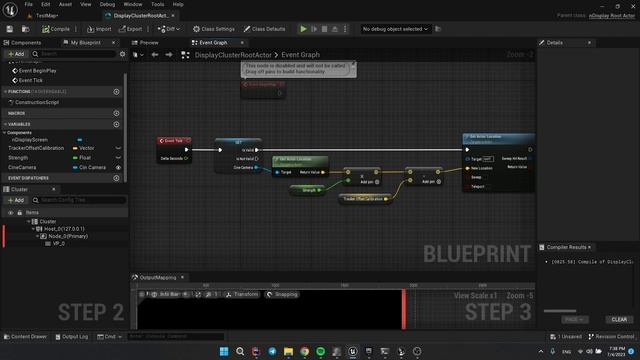Toggle lock icon in Cluster header
This screenshot has width=640, height=360.
[20, 213]
